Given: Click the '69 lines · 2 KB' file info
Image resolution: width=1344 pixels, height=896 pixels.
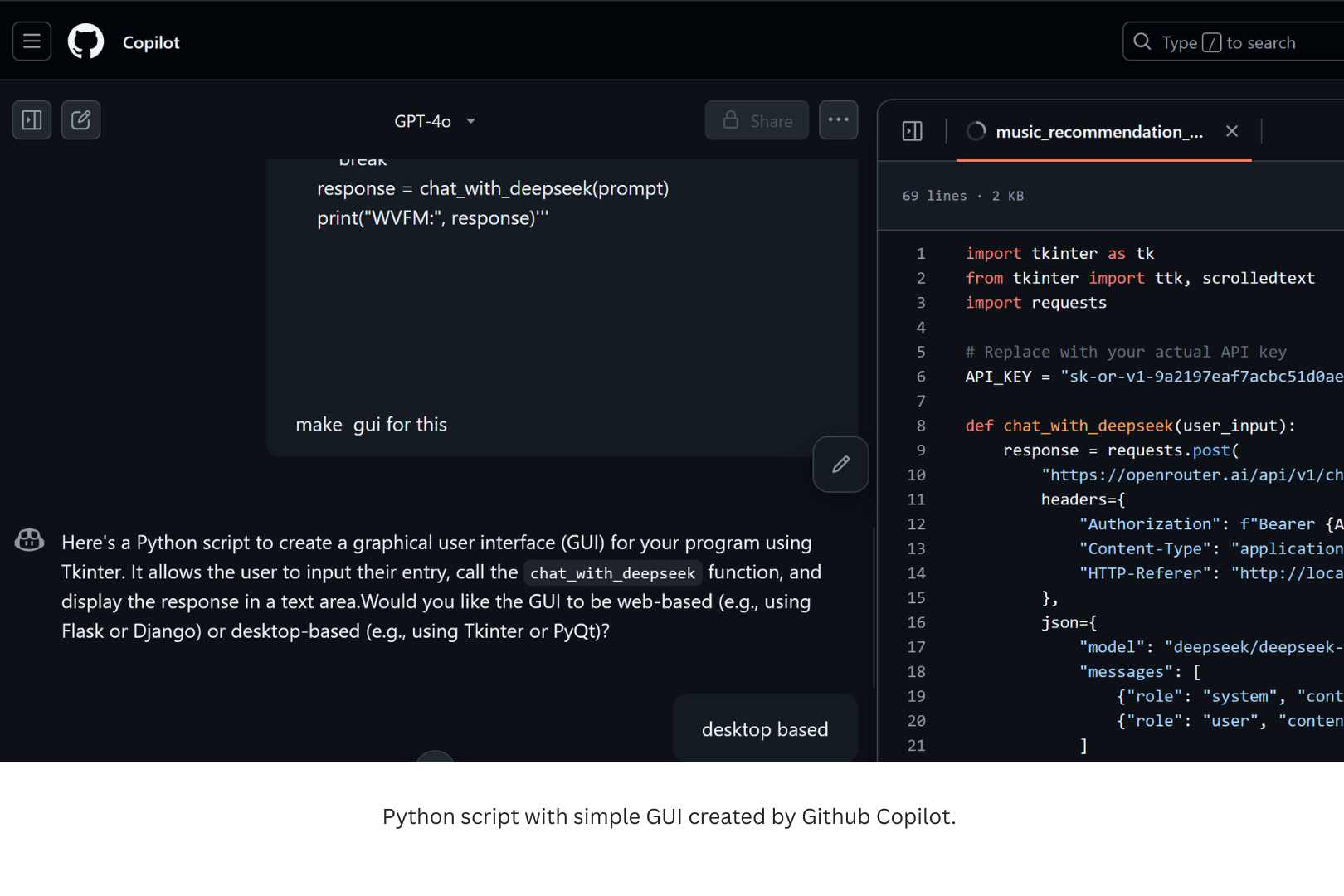Looking at the screenshot, I should pos(962,196).
